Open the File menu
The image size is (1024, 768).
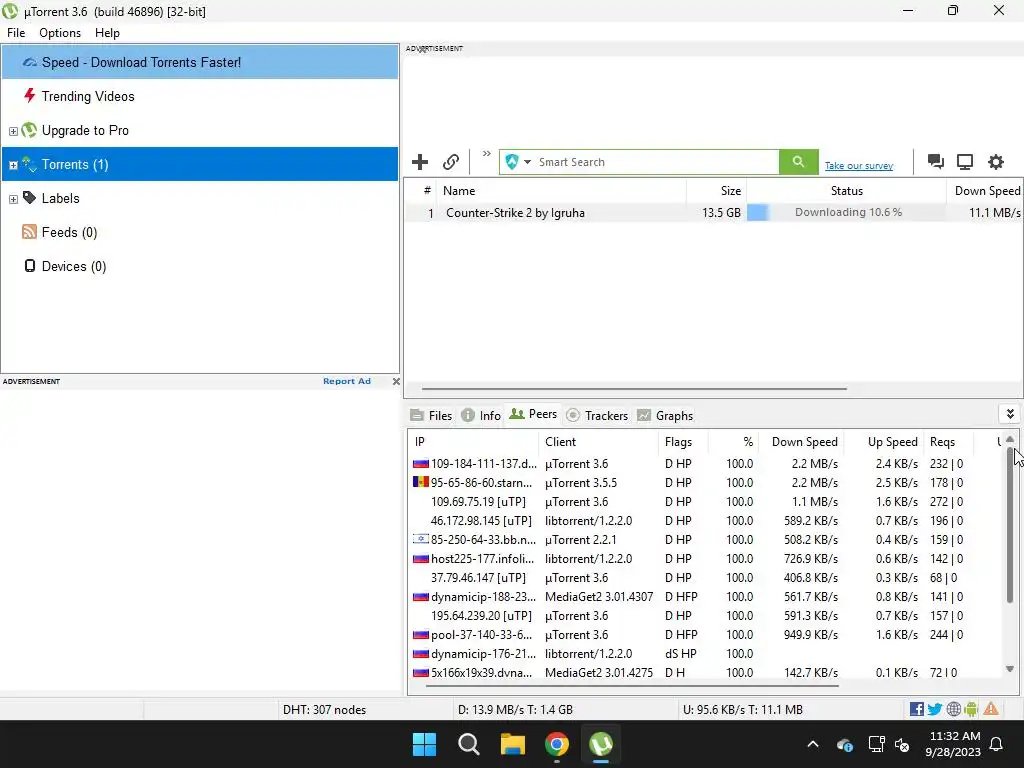(x=16, y=33)
